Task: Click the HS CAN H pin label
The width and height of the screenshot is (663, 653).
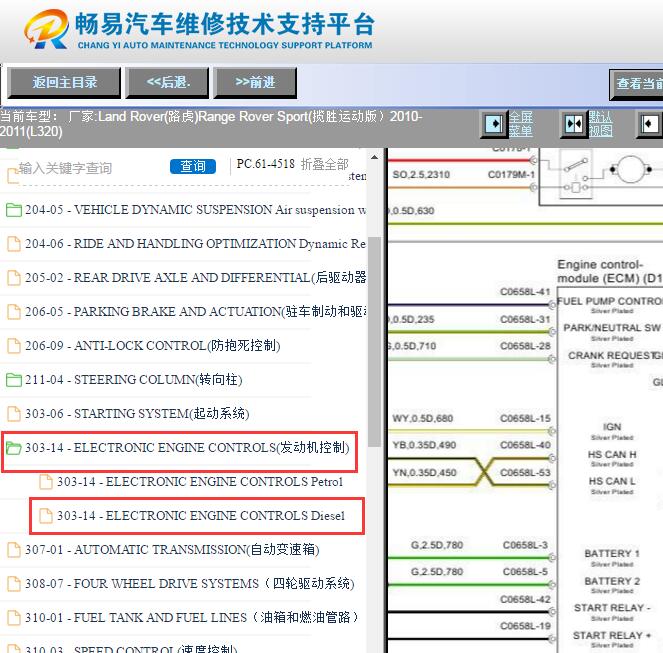Action: 612,455
